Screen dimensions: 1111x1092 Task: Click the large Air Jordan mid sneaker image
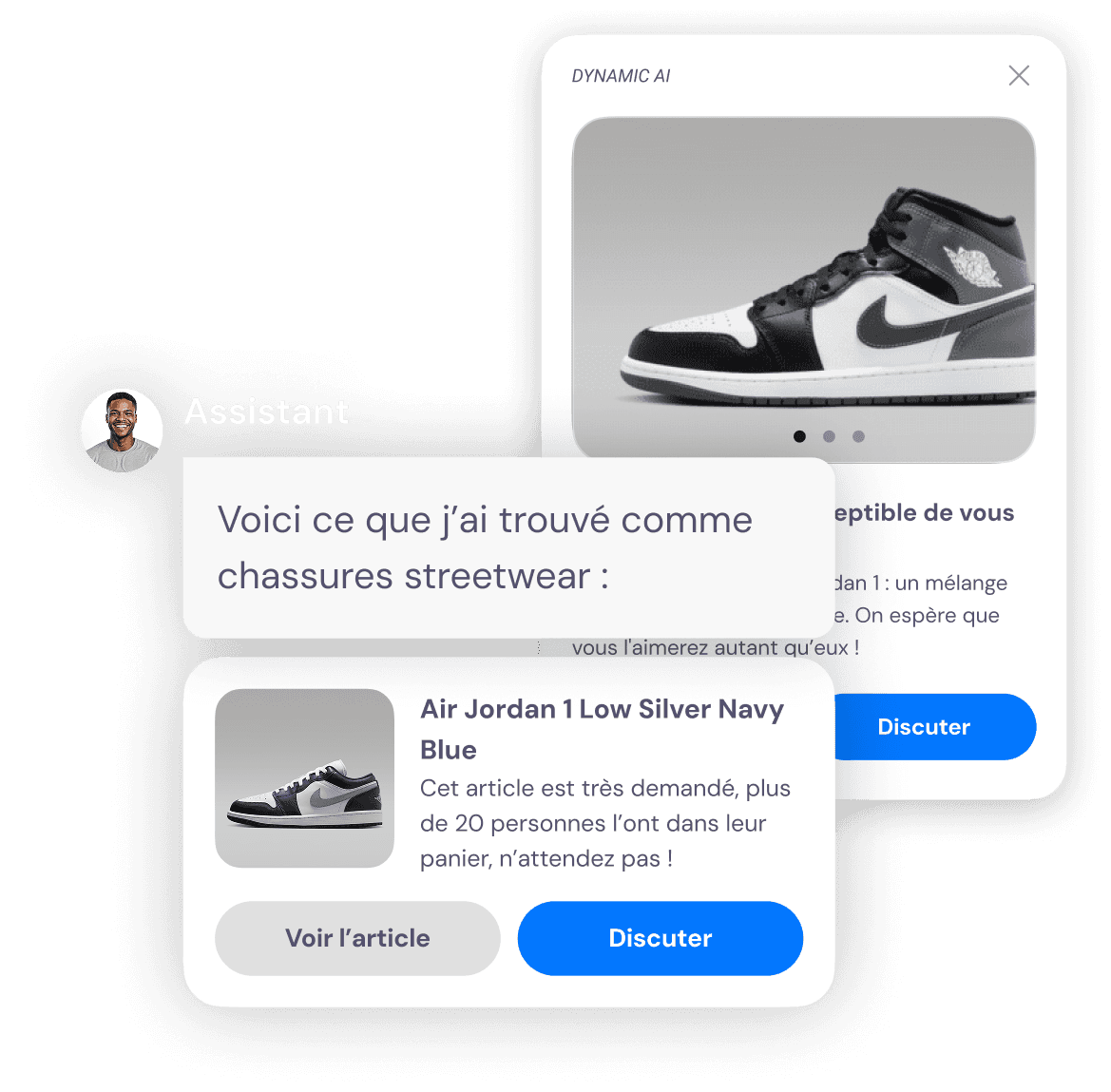[x=803, y=289]
